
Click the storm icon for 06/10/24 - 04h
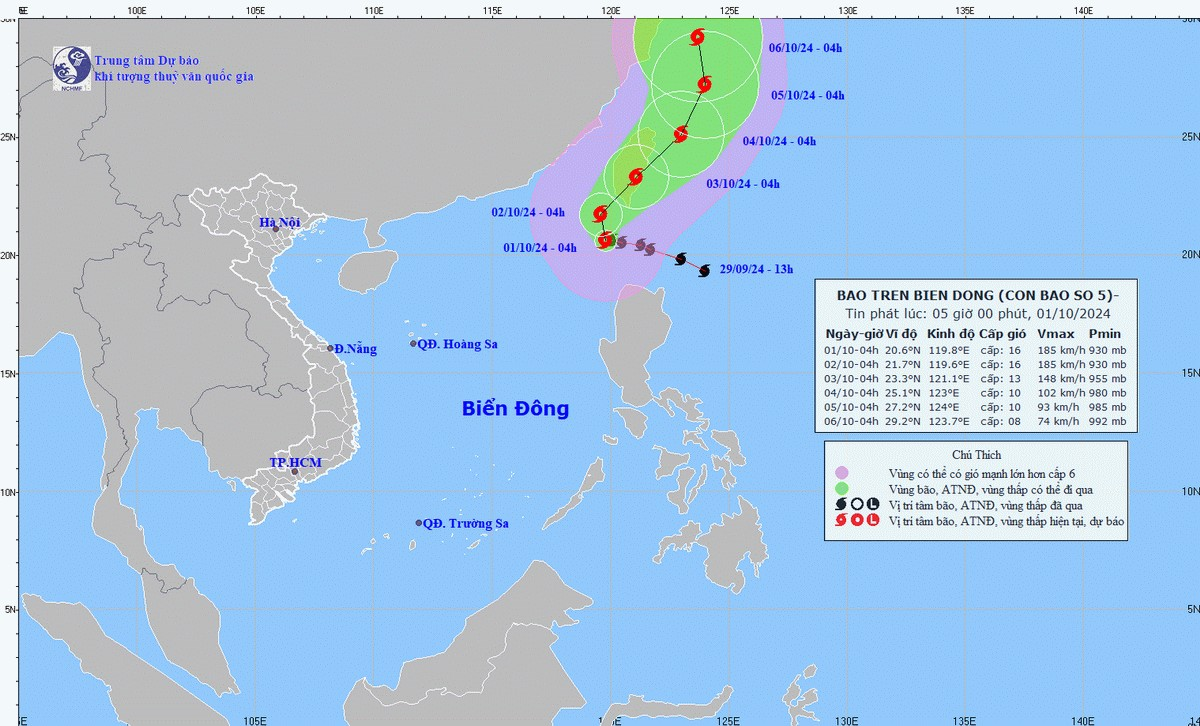[698, 38]
